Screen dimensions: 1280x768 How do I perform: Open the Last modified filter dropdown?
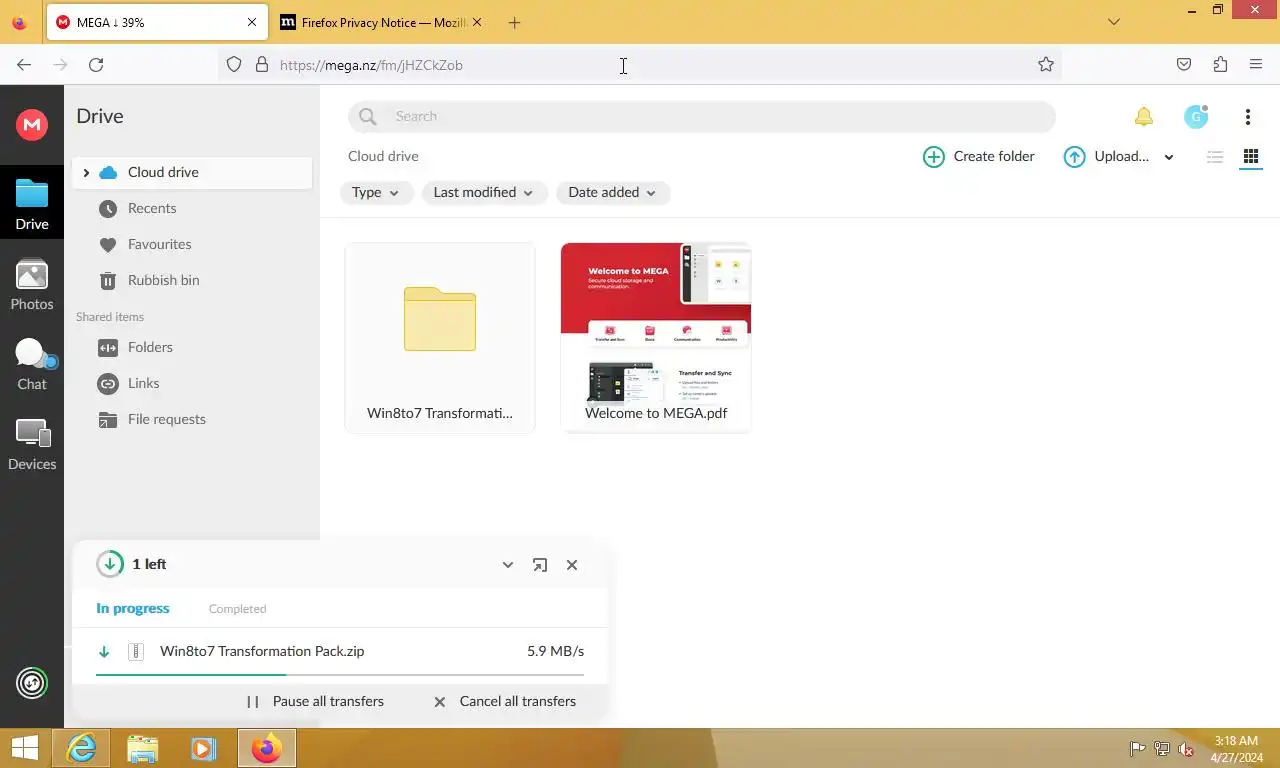tap(485, 192)
